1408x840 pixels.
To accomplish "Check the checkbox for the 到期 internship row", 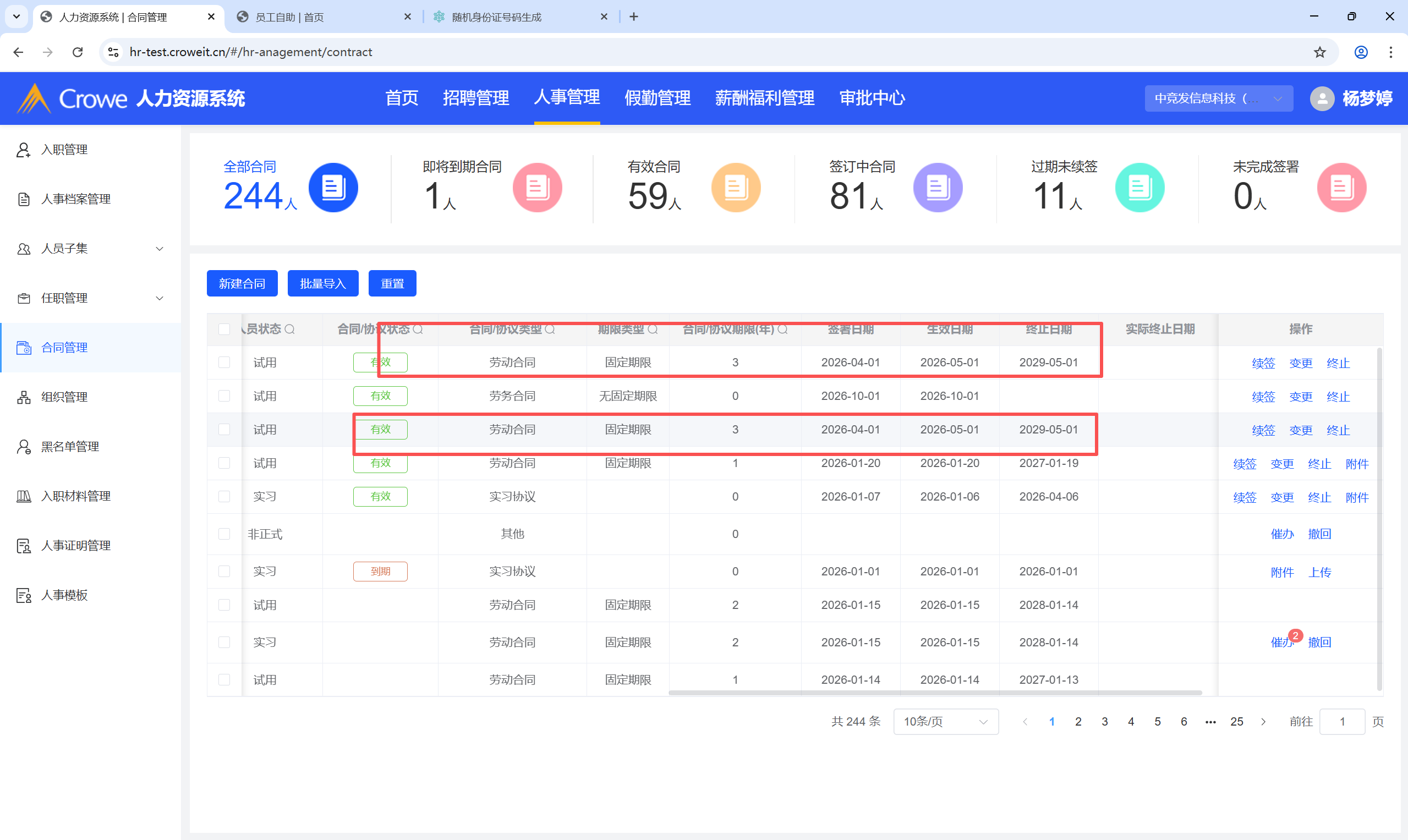I will point(224,571).
